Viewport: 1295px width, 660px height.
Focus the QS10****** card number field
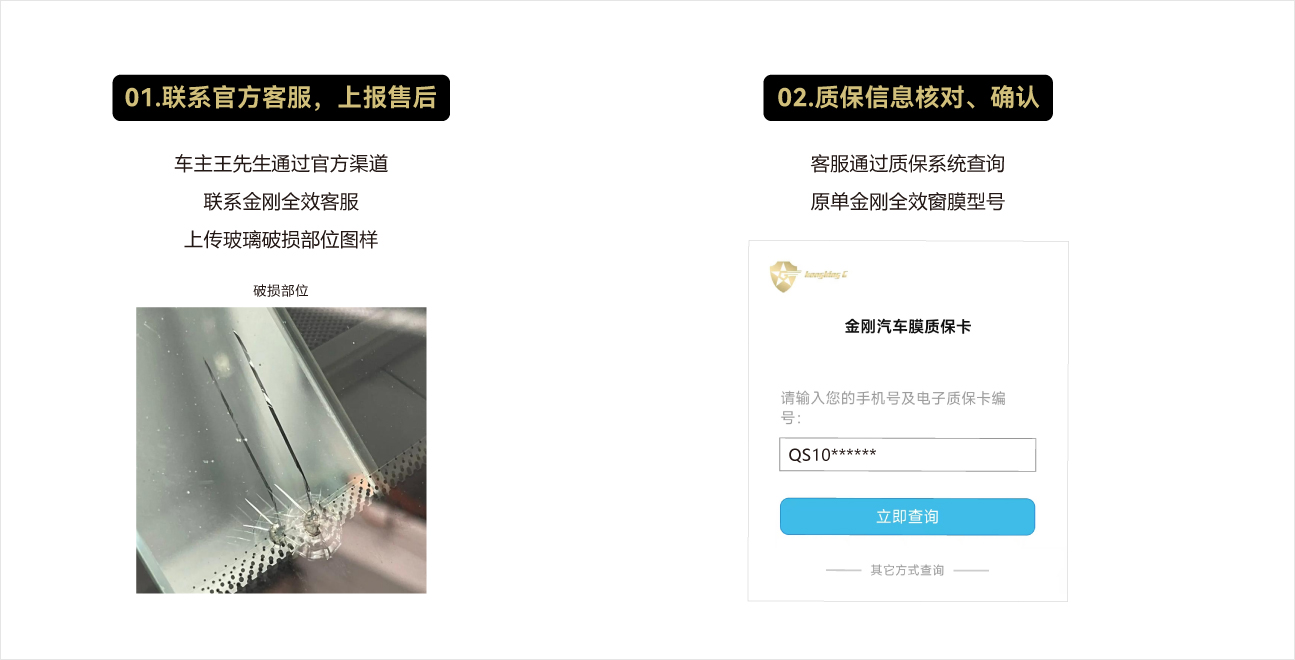coord(907,455)
